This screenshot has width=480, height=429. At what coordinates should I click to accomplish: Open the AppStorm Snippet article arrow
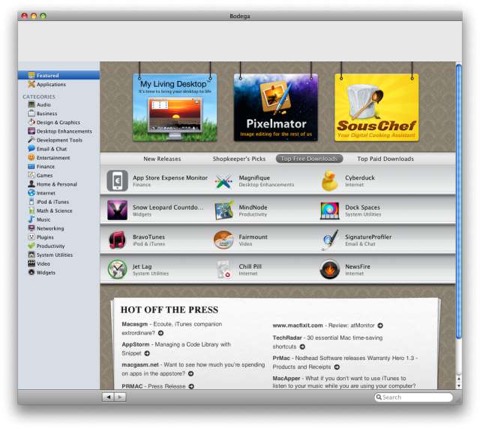(147, 353)
